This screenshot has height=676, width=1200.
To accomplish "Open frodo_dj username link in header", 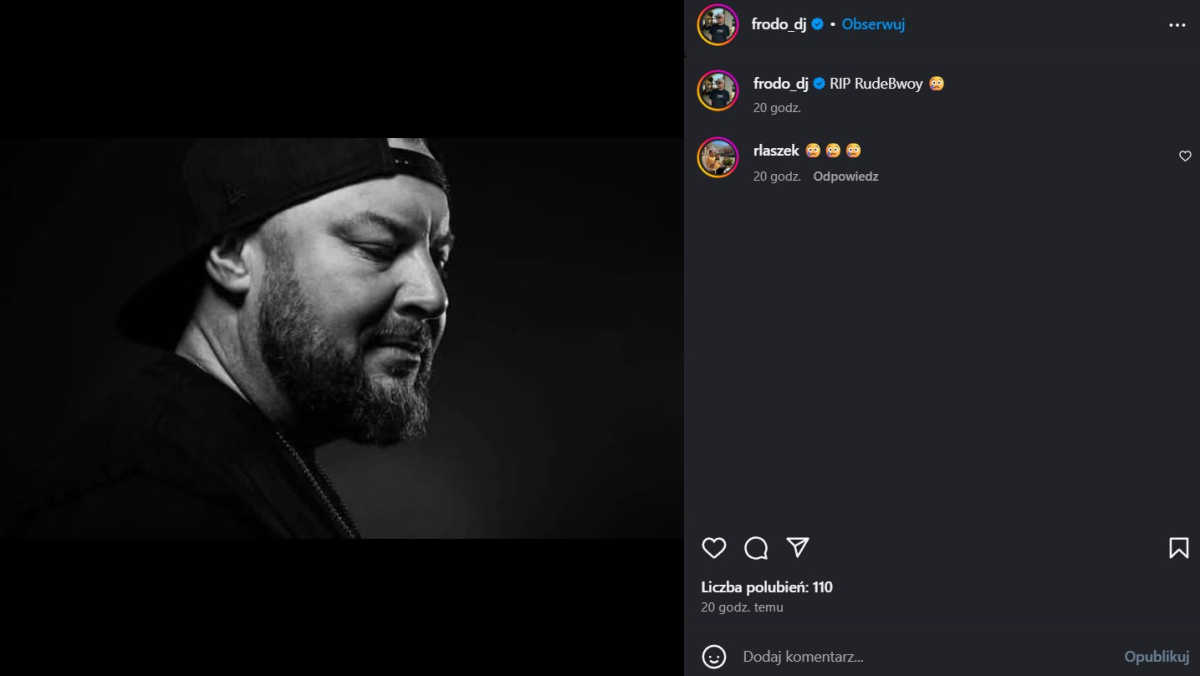I will (x=778, y=25).
